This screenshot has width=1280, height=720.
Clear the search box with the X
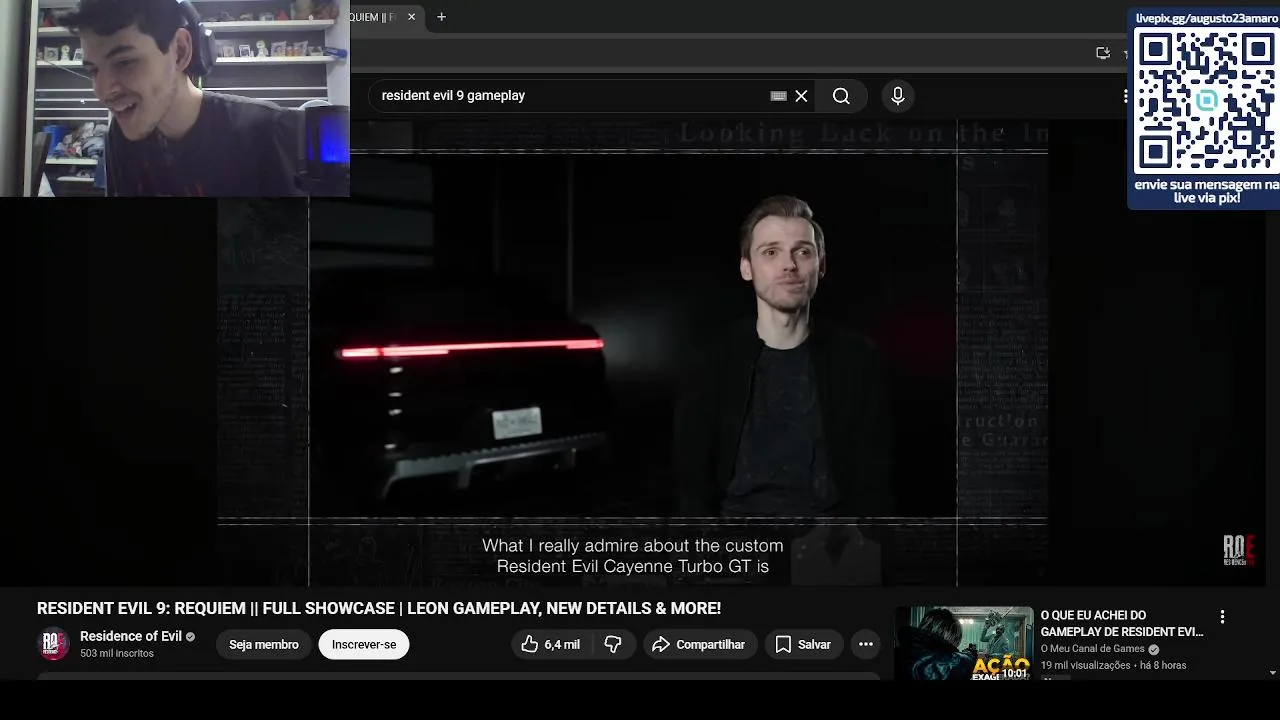point(801,96)
